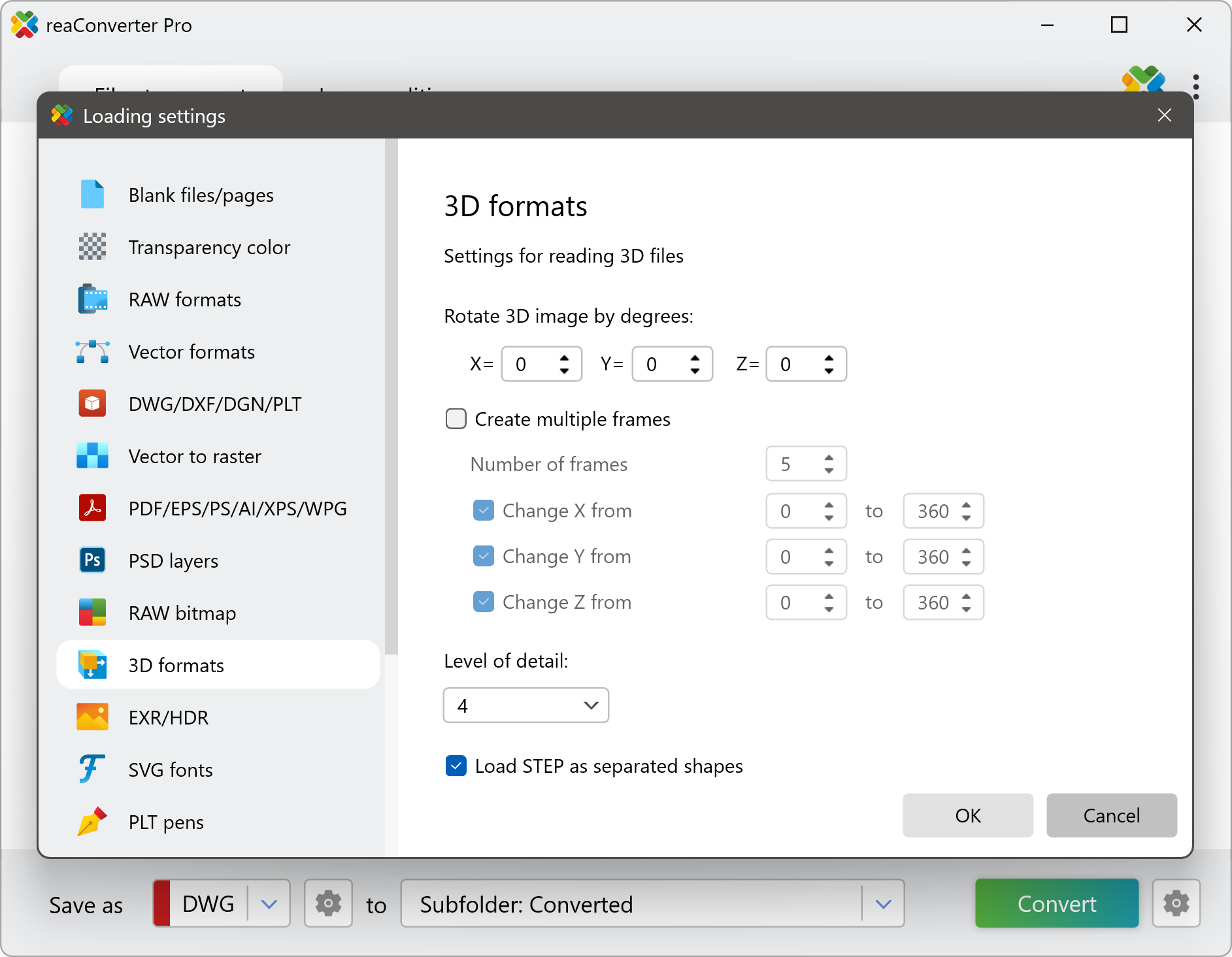1232x957 pixels.
Task: Select the PLT pens pen icon
Action: (x=92, y=822)
